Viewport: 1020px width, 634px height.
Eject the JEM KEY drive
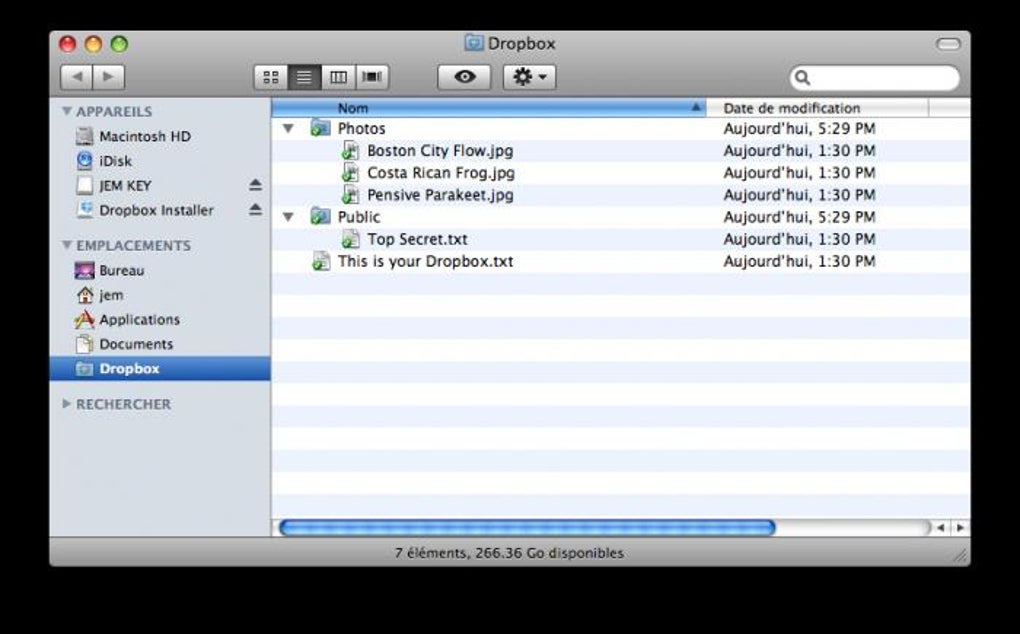tap(256, 185)
